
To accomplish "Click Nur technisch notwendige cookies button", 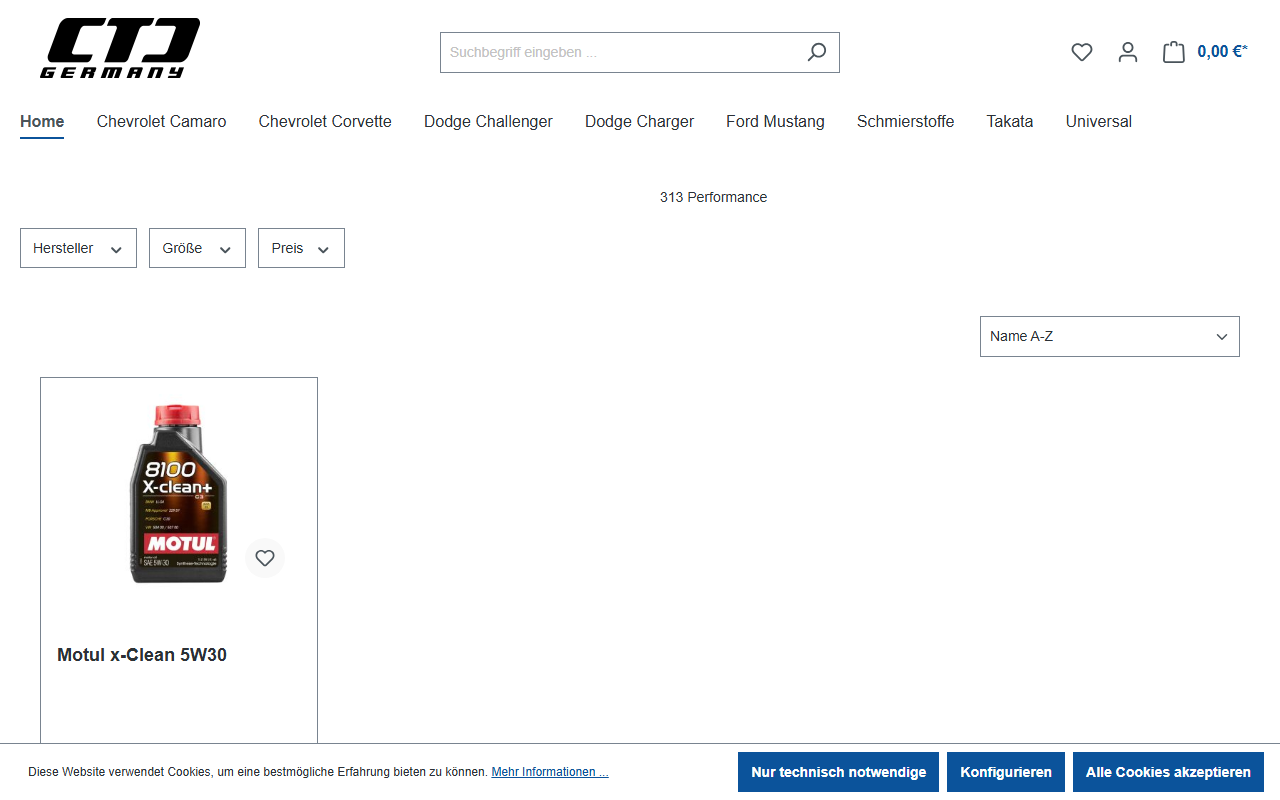I will pyautogui.click(x=838, y=772).
